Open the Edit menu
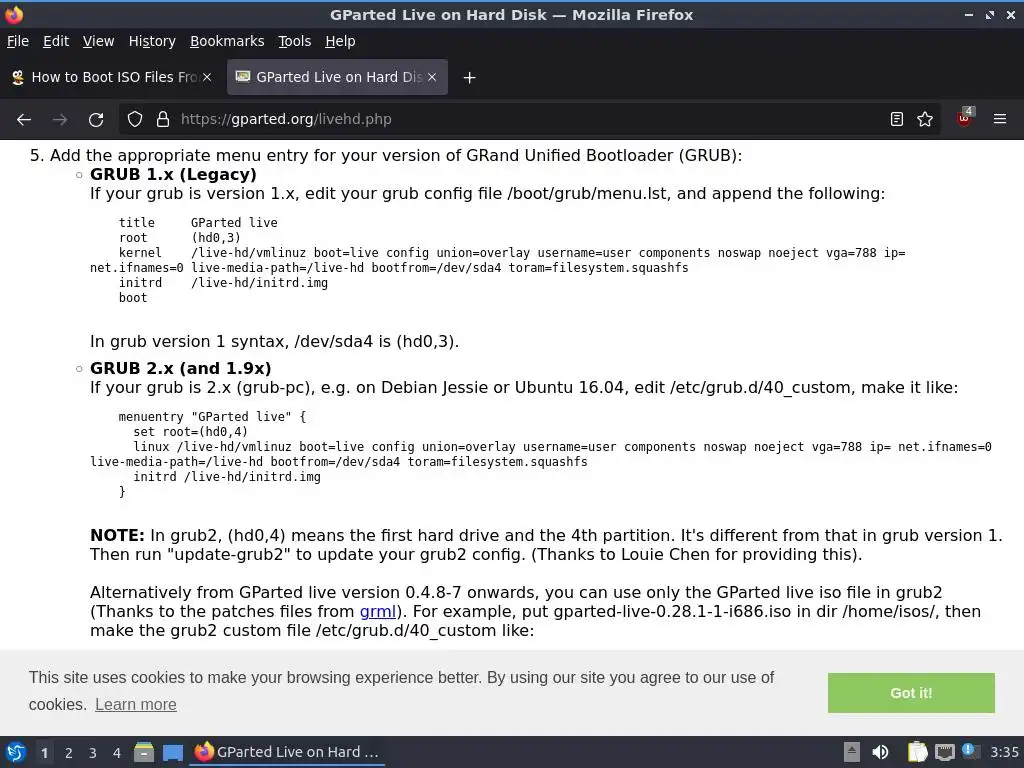The height and width of the screenshot is (768, 1024). coord(56,41)
